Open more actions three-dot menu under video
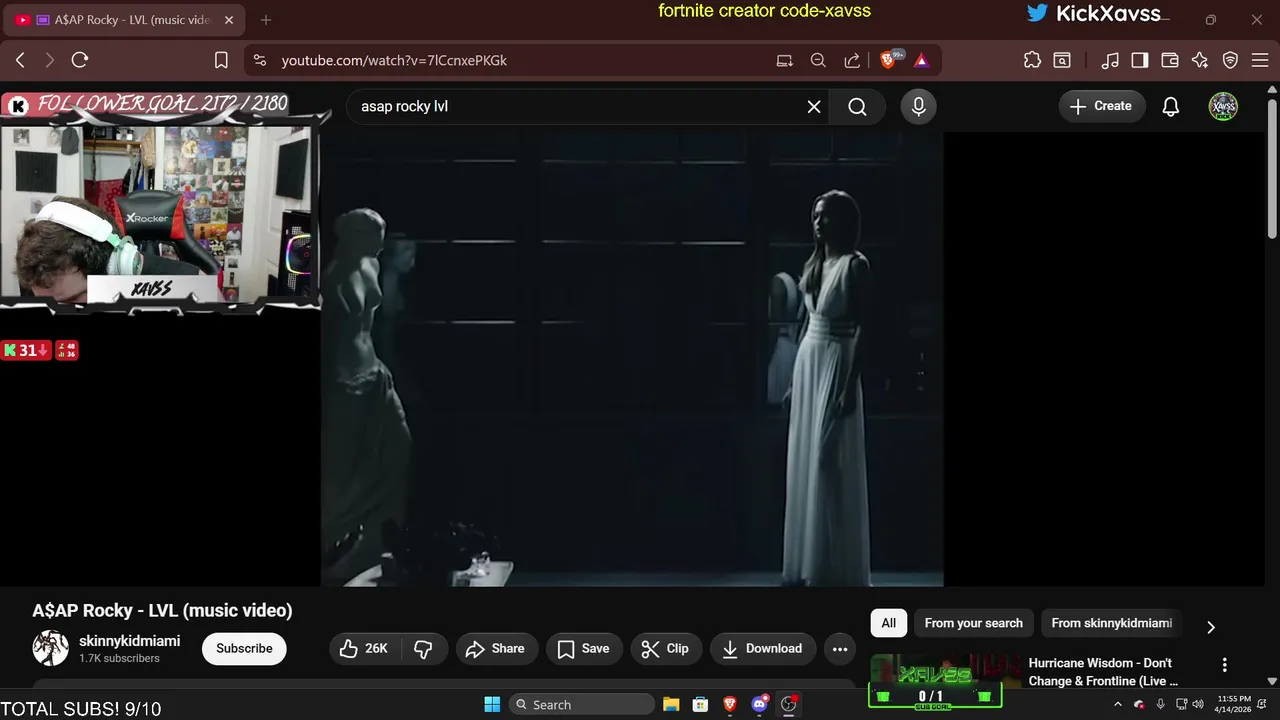This screenshot has width=1280, height=720. [x=840, y=648]
